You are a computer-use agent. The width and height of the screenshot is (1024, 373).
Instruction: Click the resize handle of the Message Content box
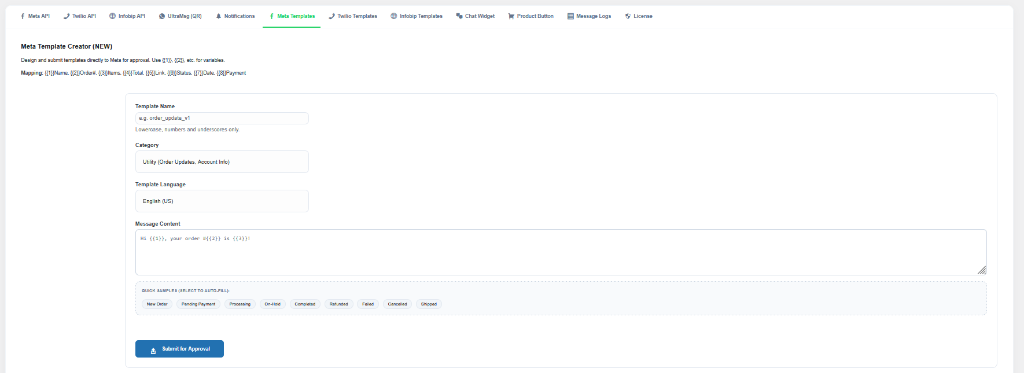(982, 270)
